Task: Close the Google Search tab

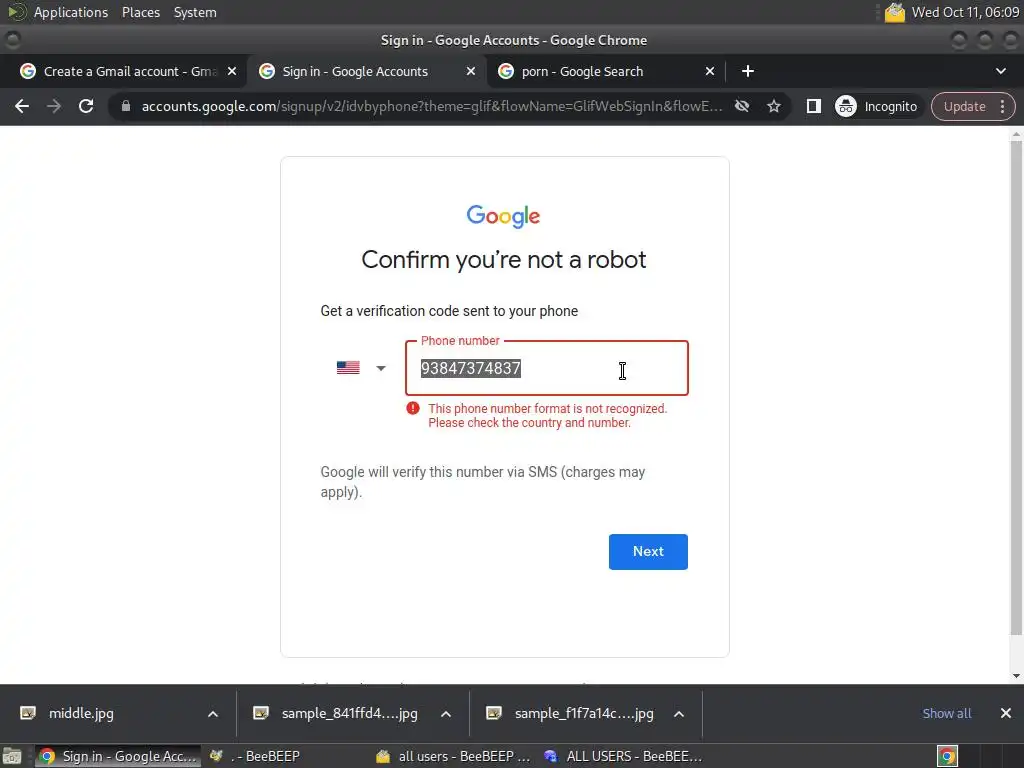Action: pos(710,71)
